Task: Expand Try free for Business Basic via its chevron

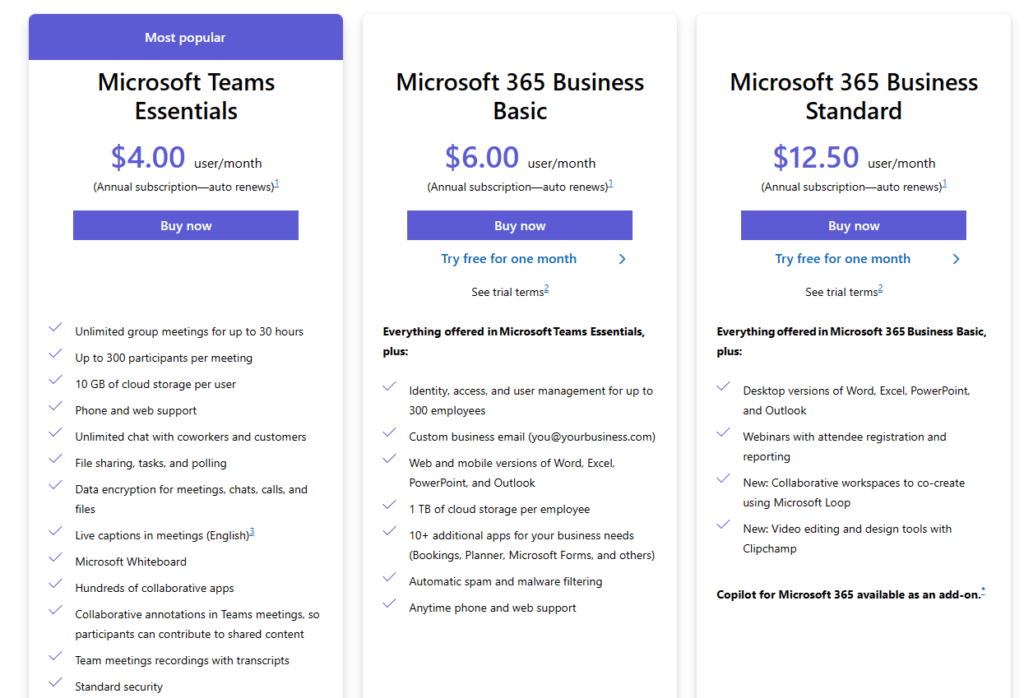Action: coord(622,258)
